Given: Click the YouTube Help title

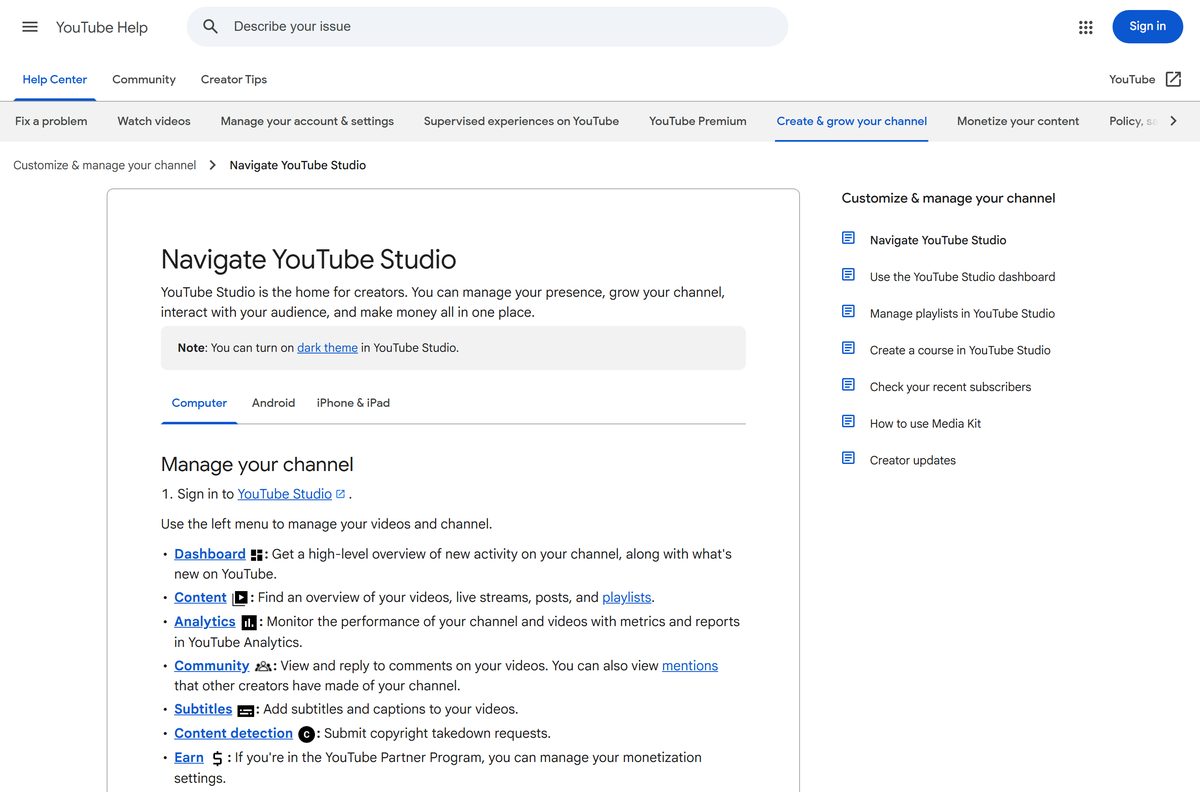Looking at the screenshot, I should [102, 27].
